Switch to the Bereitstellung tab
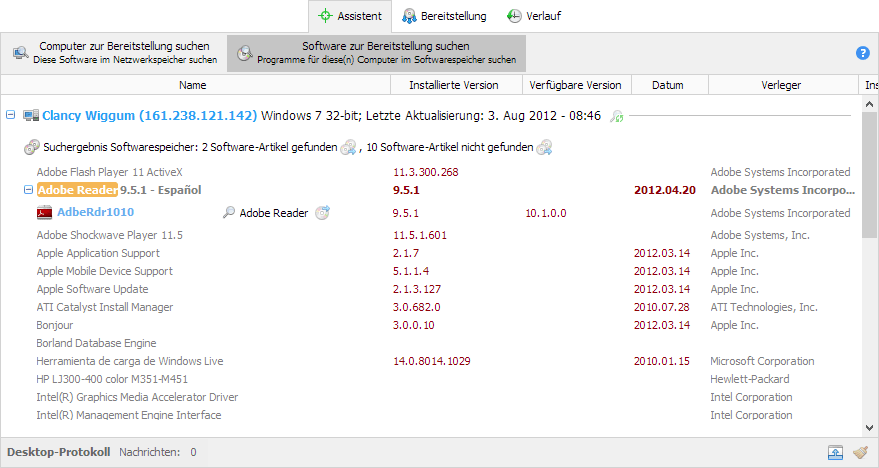 point(444,16)
